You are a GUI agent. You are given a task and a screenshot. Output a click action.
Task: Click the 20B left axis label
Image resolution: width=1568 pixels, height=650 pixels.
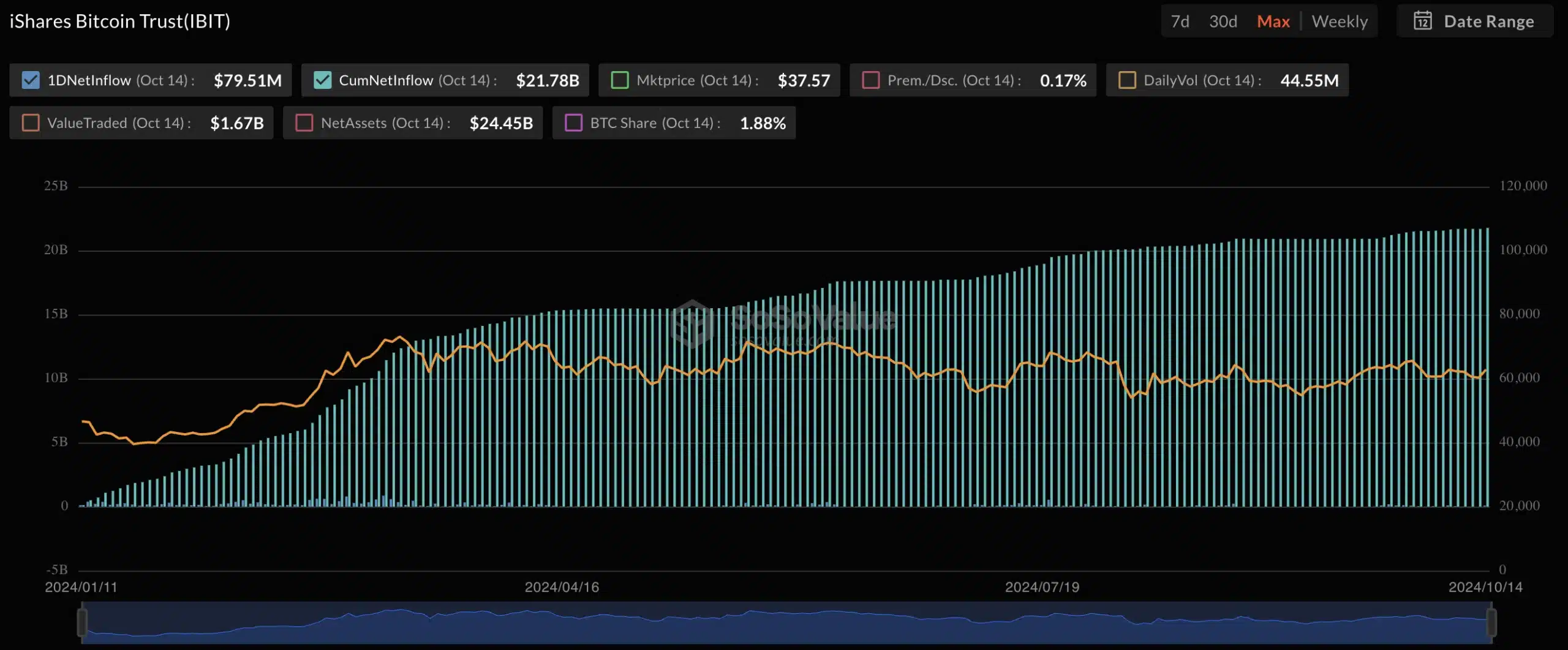[x=56, y=249]
